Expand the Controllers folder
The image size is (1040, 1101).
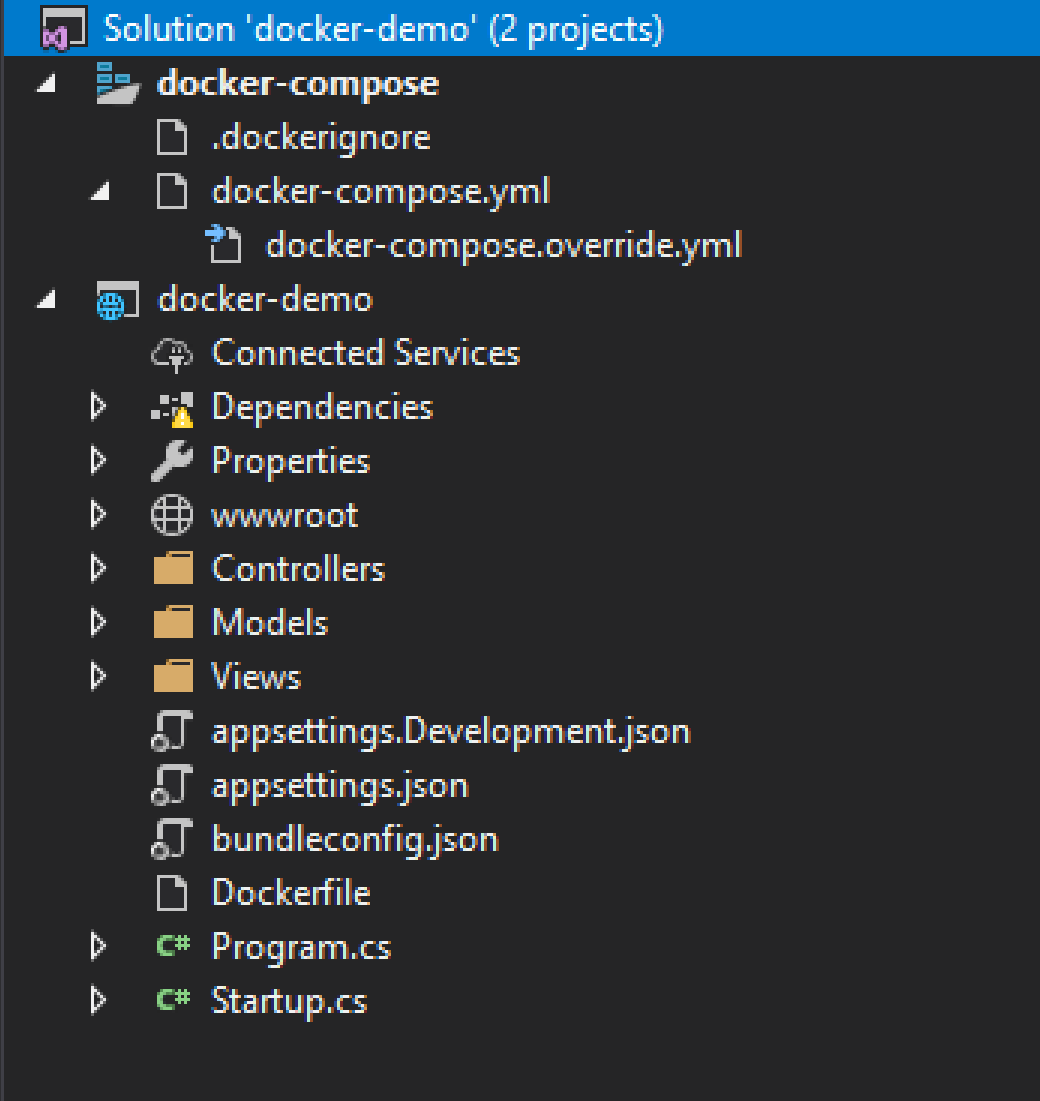pyautogui.click(x=97, y=568)
